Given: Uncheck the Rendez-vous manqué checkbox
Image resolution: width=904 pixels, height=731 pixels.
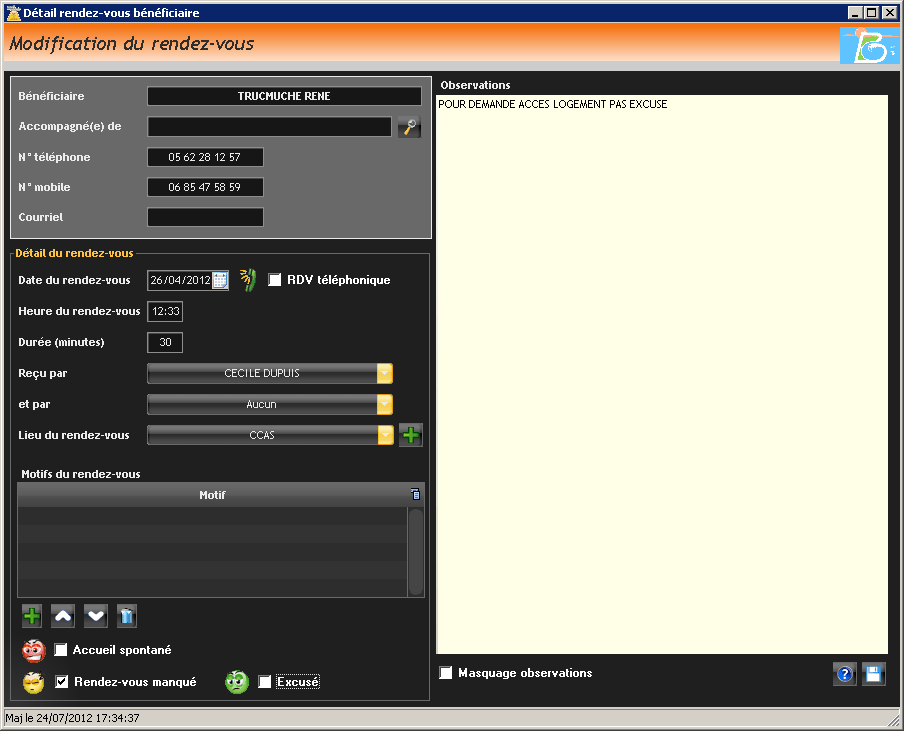Looking at the screenshot, I should coord(61,683).
